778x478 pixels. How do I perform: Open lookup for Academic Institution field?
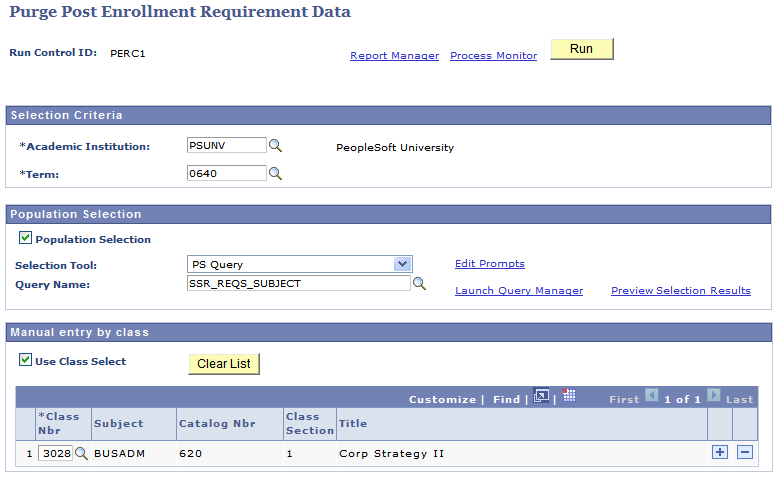275,145
